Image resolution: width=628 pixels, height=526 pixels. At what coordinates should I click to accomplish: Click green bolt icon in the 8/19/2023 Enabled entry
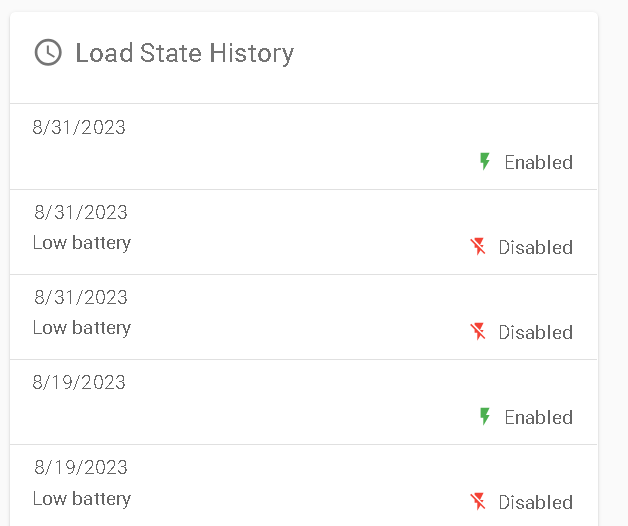[x=485, y=416]
